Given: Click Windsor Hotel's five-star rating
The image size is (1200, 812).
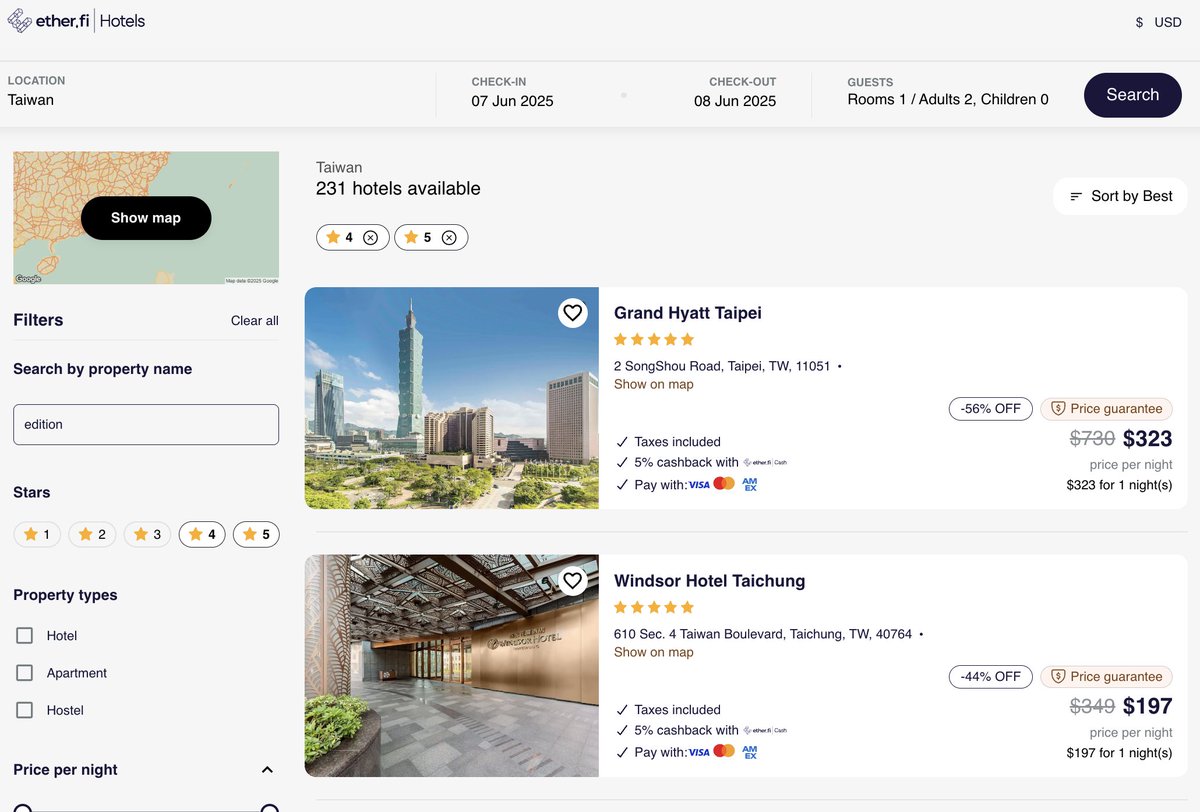Looking at the screenshot, I should coord(654,607).
